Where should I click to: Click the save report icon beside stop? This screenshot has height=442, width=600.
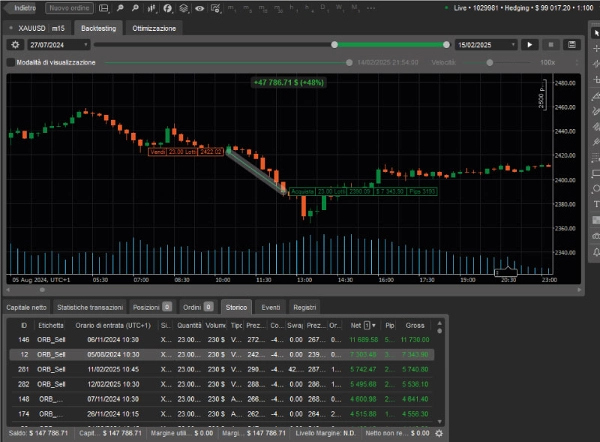point(572,45)
